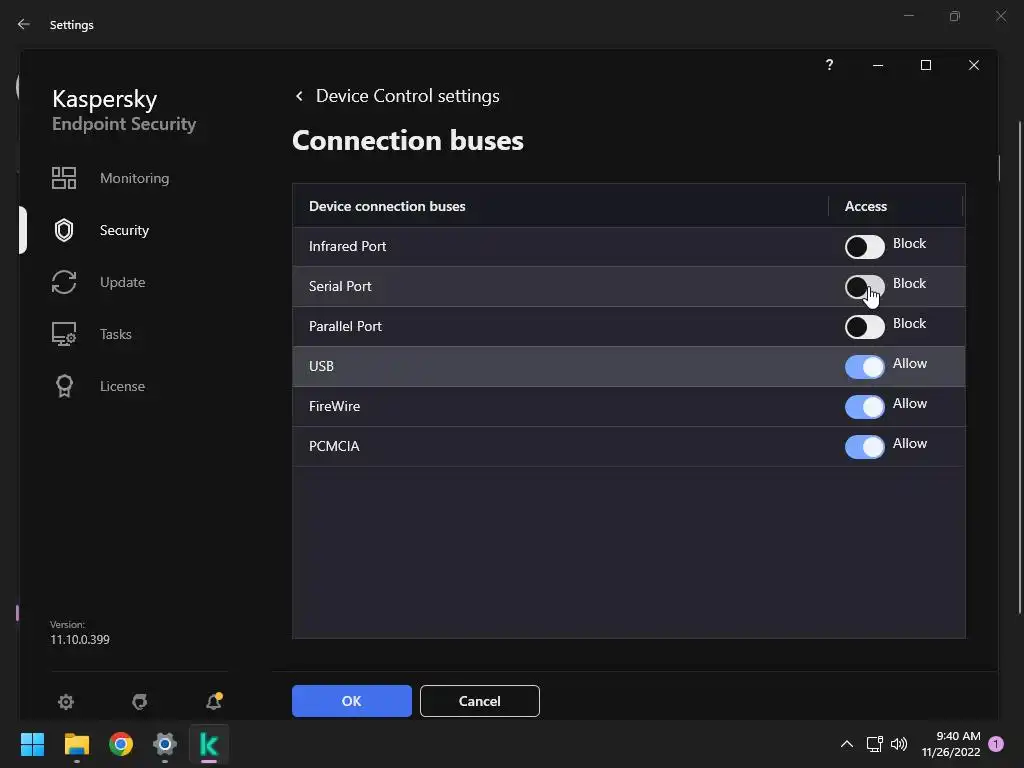The image size is (1024, 768).
Task: Toggle Parallel Port access switch
Action: pyautogui.click(x=865, y=327)
